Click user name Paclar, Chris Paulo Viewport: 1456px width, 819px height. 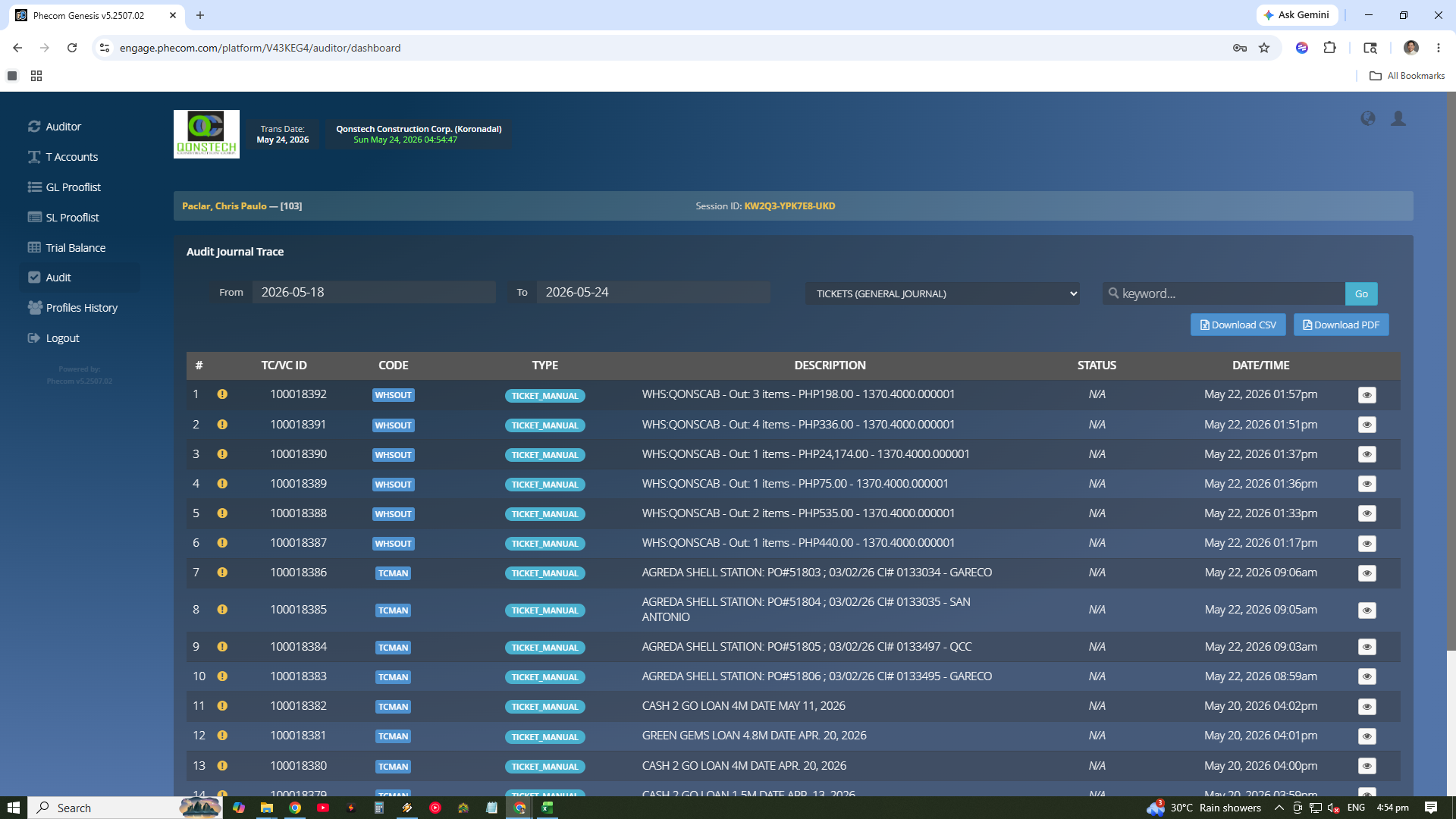[224, 206]
